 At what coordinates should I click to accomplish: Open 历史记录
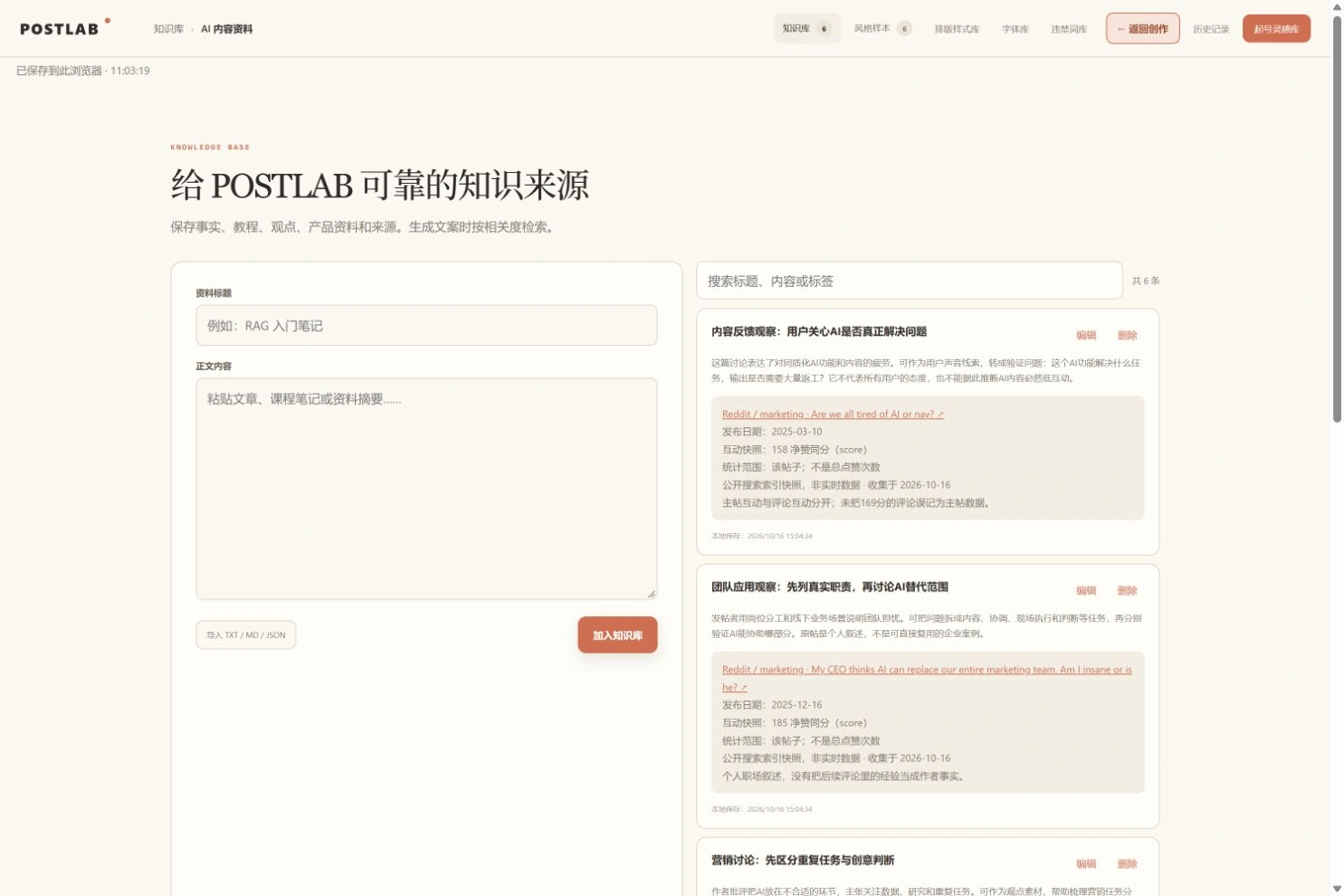[x=1211, y=29]
